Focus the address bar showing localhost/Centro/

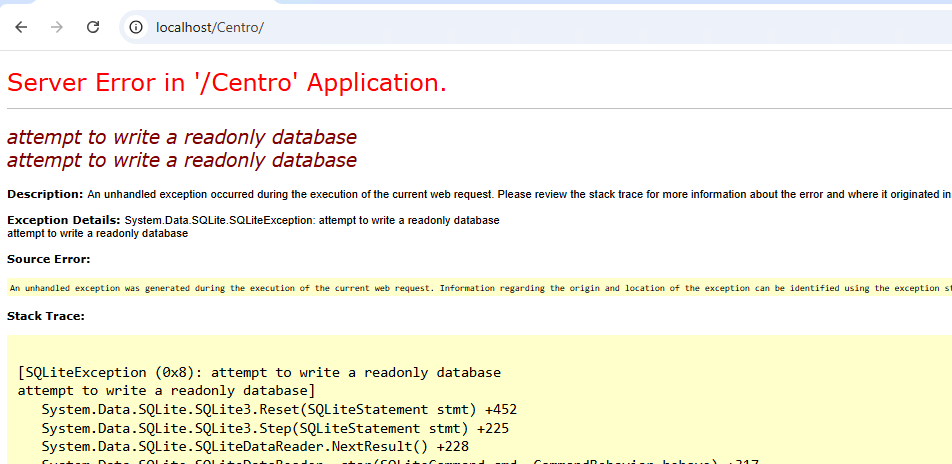400,27
